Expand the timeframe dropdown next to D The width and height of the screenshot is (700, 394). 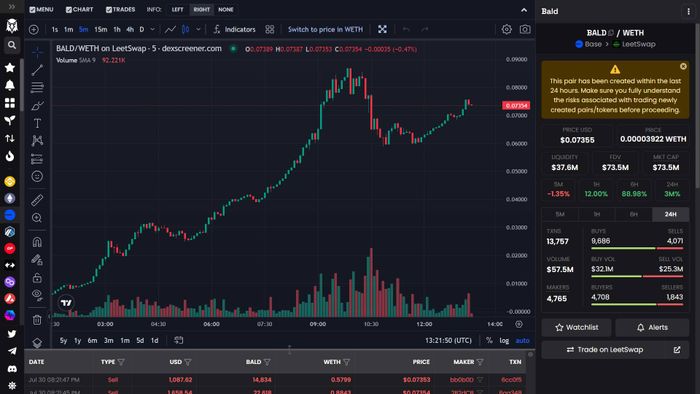[153, 29]
